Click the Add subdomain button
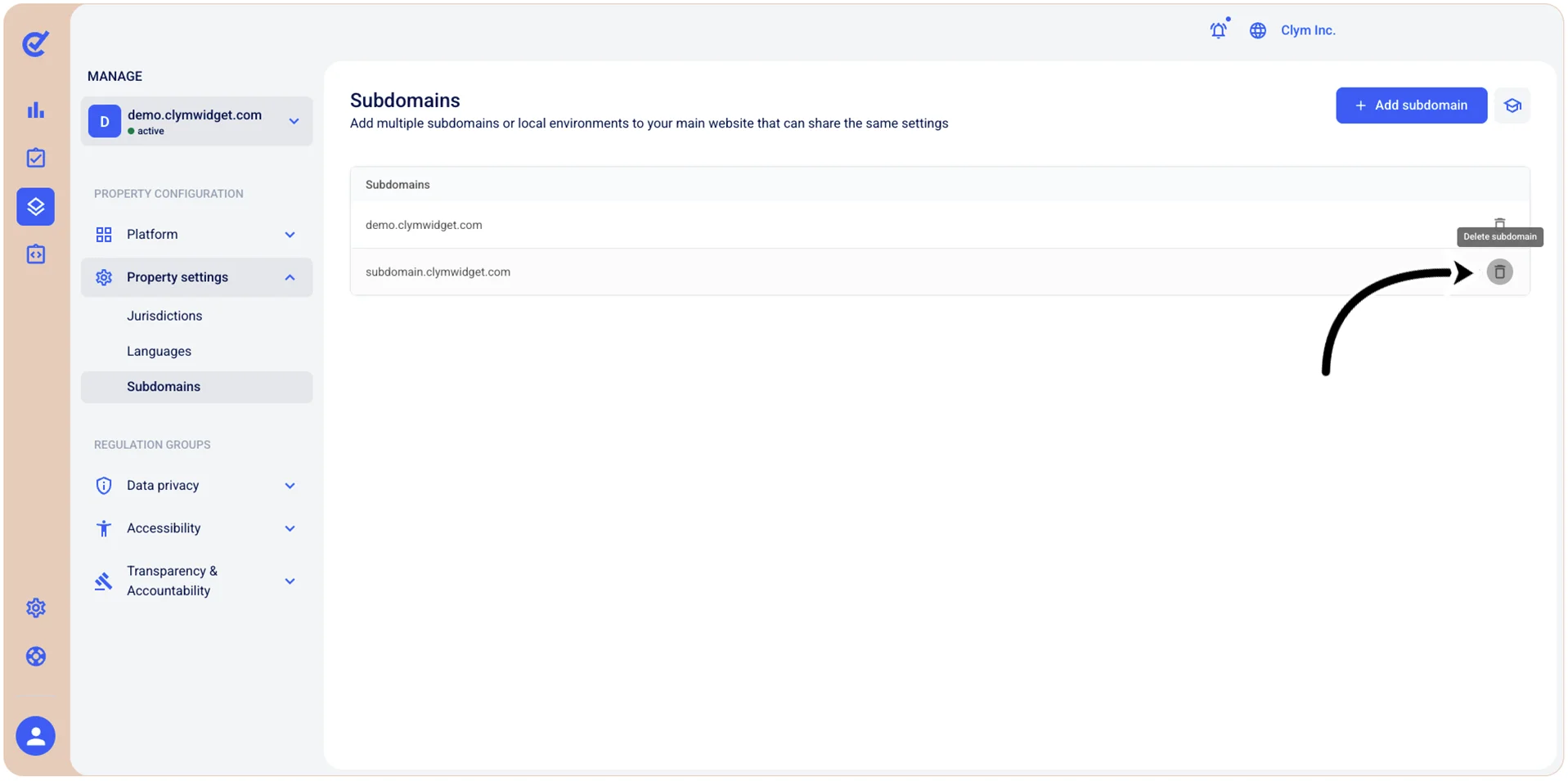1568x781 pixels. click(x=1411, y=105)
